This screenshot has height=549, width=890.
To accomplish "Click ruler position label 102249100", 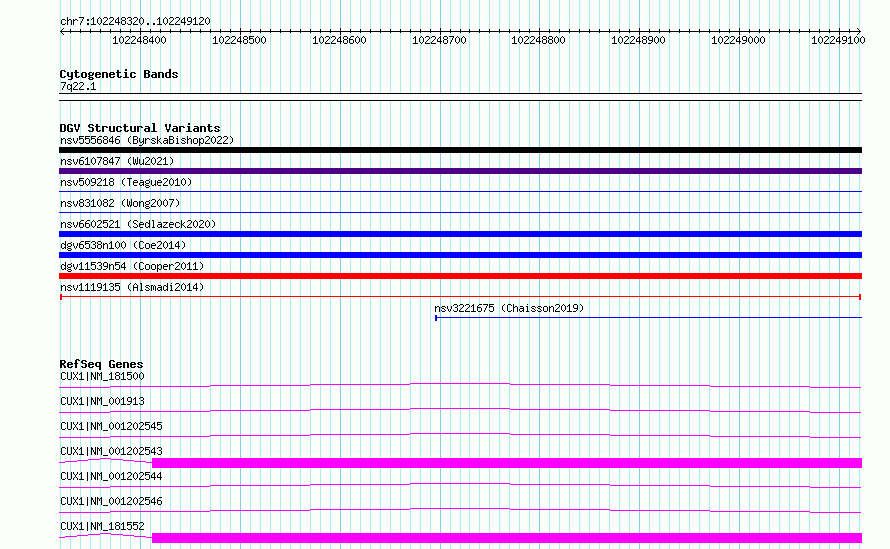I will click(838, 40).
